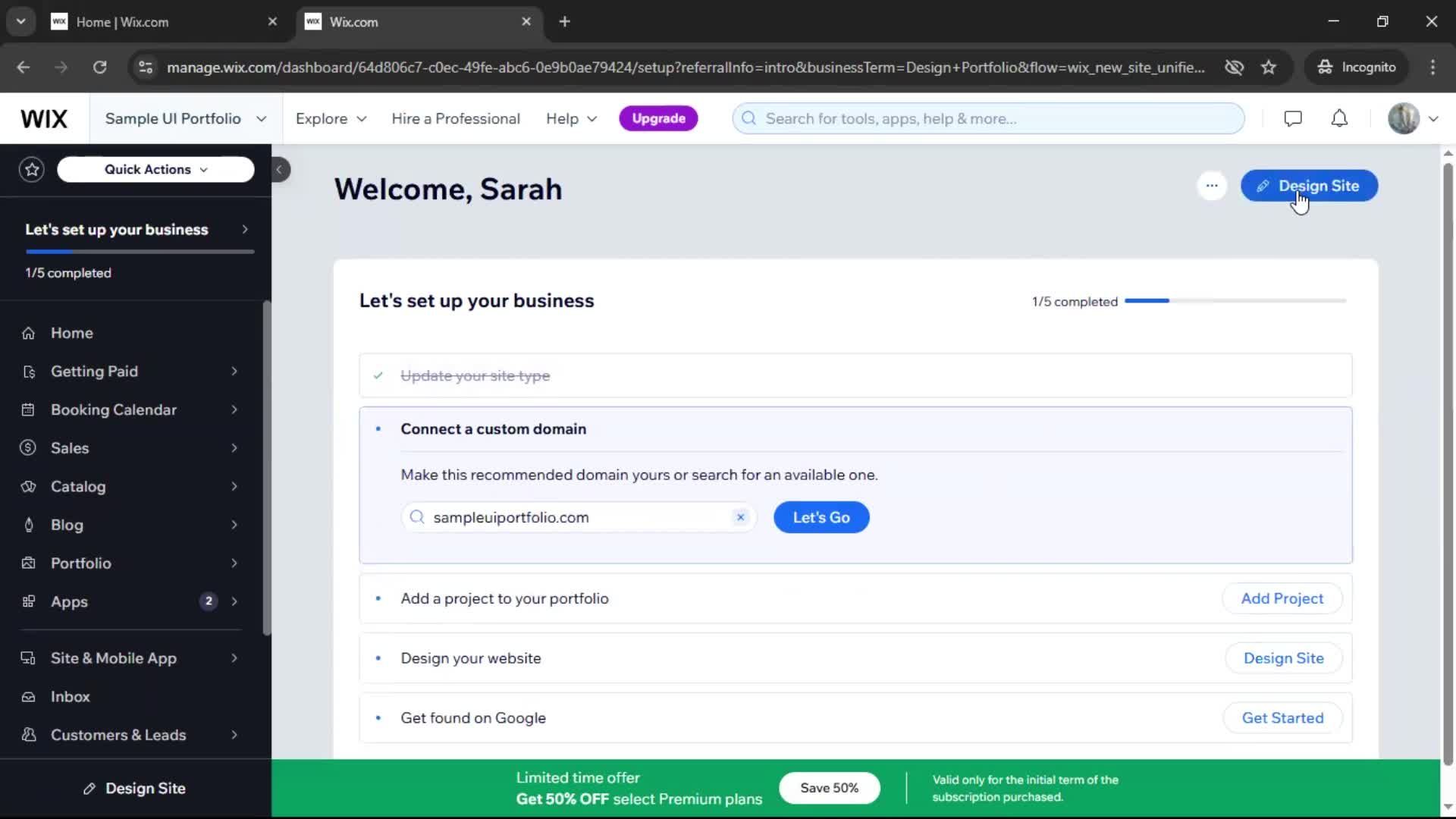
Task: Click the browser address bar URL
Action: (686, 67)
